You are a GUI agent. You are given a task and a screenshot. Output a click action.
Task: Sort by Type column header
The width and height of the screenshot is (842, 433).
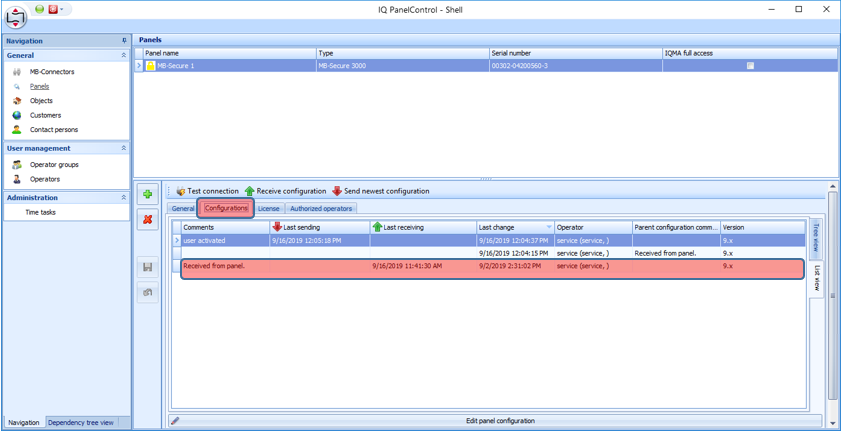[x=403, y=53]
